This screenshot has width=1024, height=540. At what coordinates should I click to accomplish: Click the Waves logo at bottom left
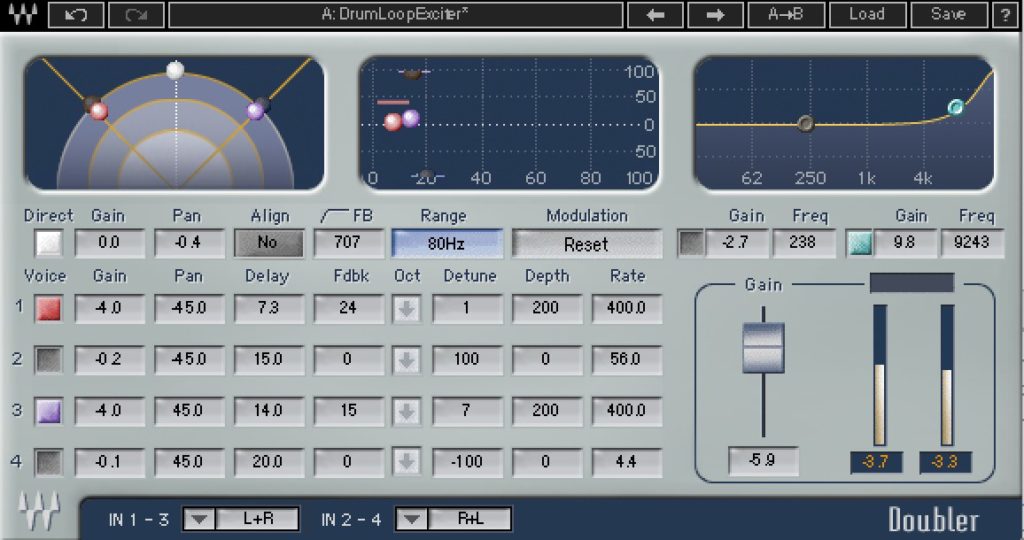click(39, 510)
